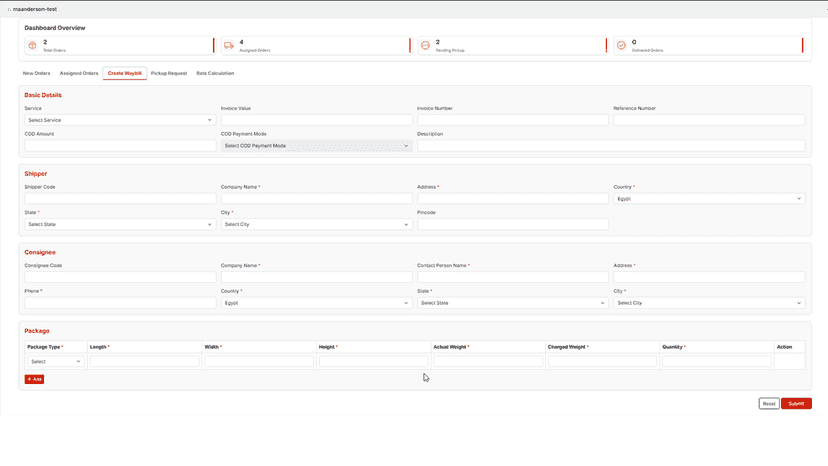The image size is (828, 466).
Task: Click the Shipper Company Name field
Action: 316,199
